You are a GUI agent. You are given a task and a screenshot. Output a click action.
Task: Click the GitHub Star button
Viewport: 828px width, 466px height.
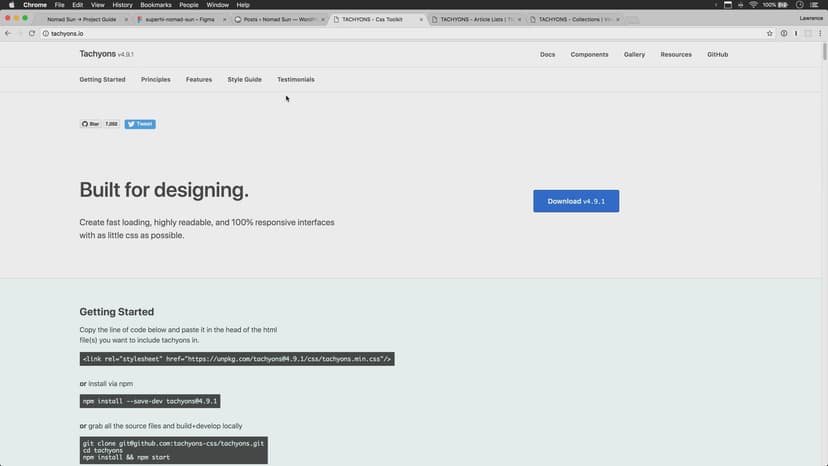pyautogui.click(x=91, y=124)
